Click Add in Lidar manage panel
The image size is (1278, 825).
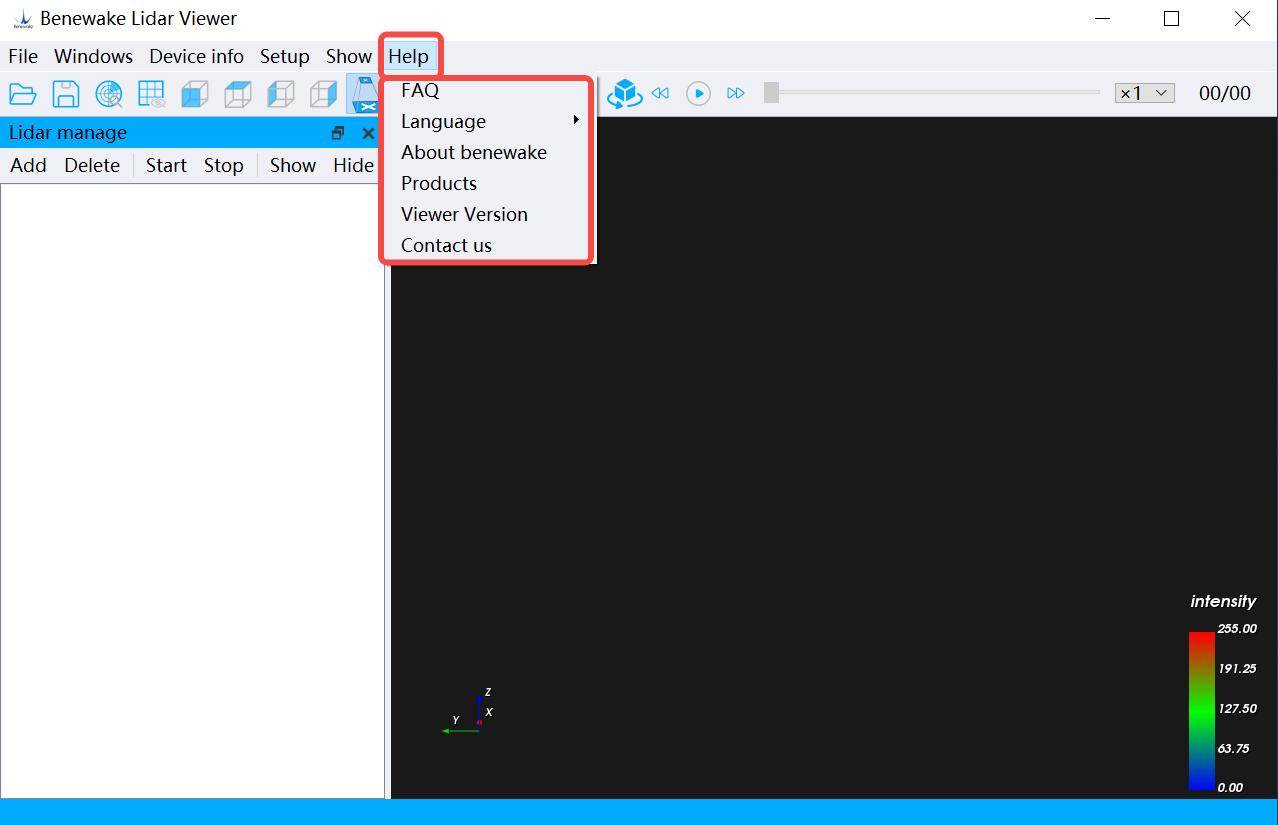[29, 165]
